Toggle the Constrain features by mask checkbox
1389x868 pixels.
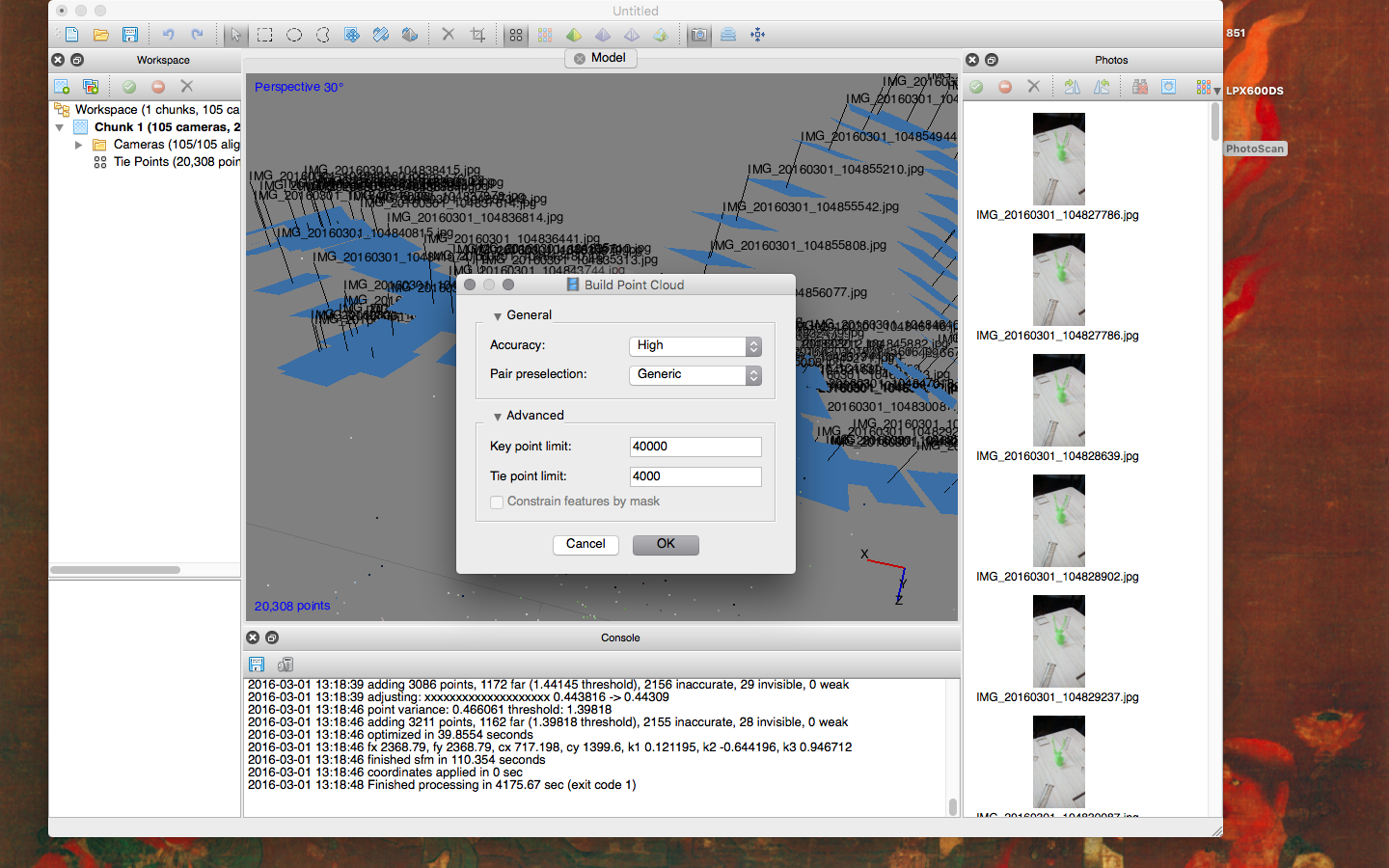click(x=497, y=502)
